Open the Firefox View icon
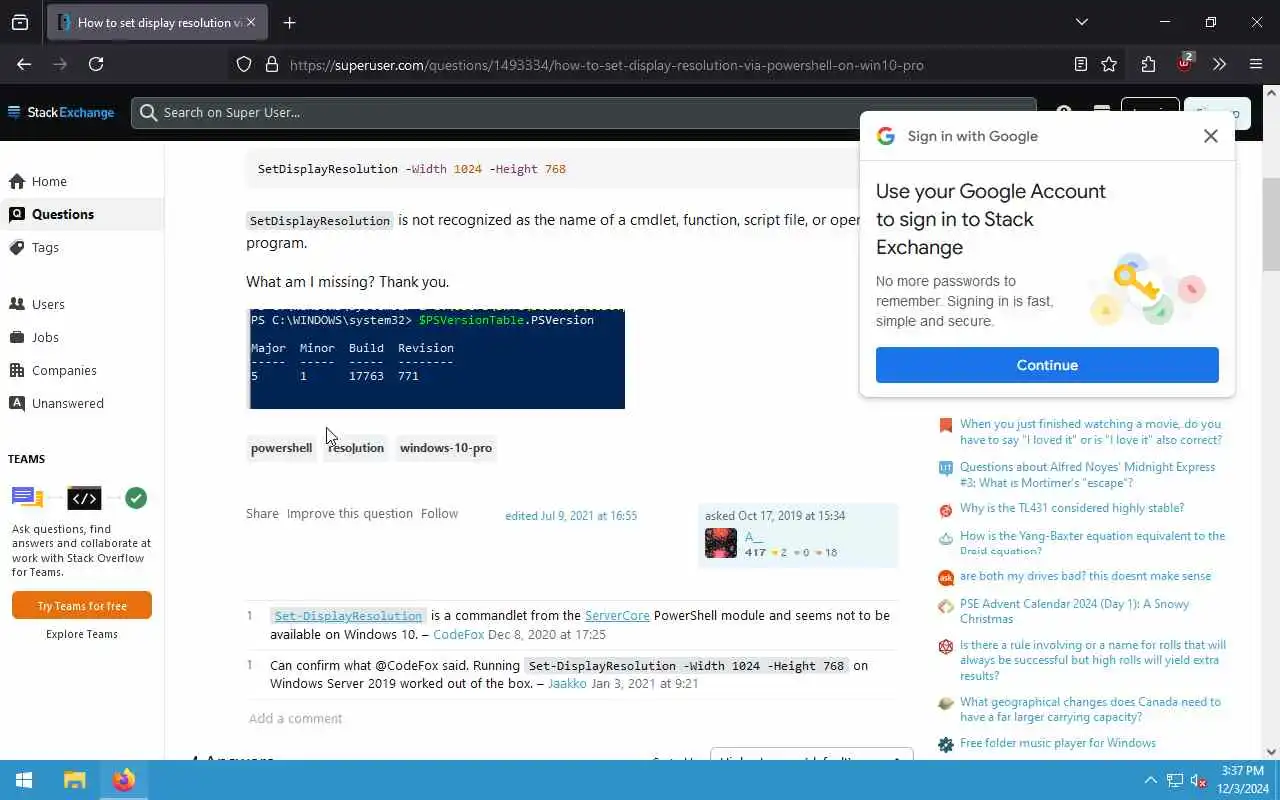Image resolution: width=1280 pixels, height=800 pixels. (20, 22)
